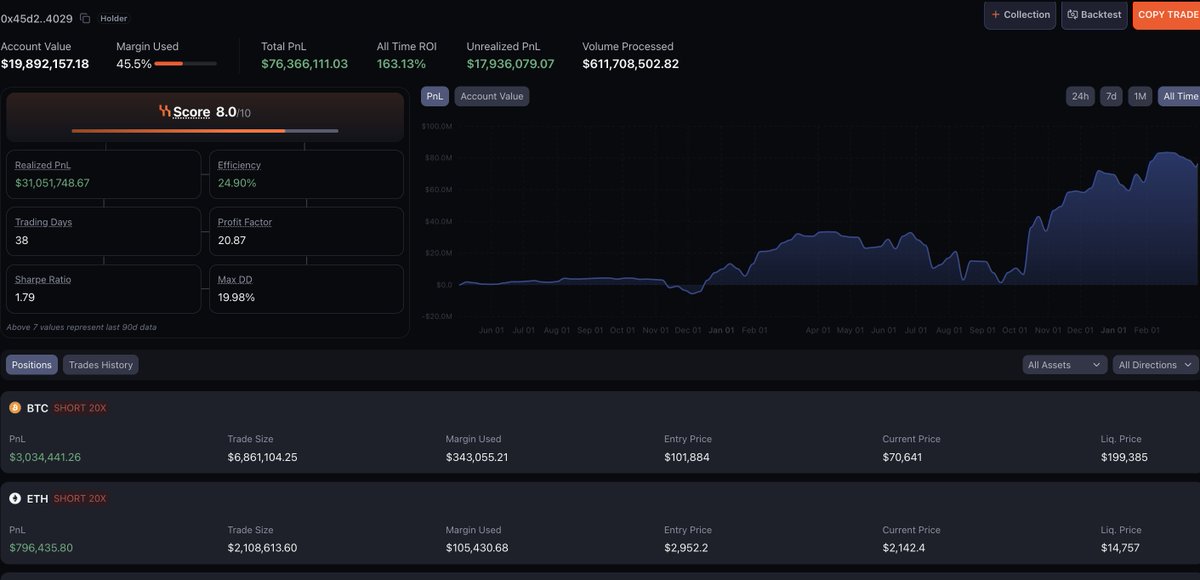Image resolution: width=1200 pixels, height=580 pixels.
Task: Click the wallet address 0x45d2..4029
Action: (37, 18)
